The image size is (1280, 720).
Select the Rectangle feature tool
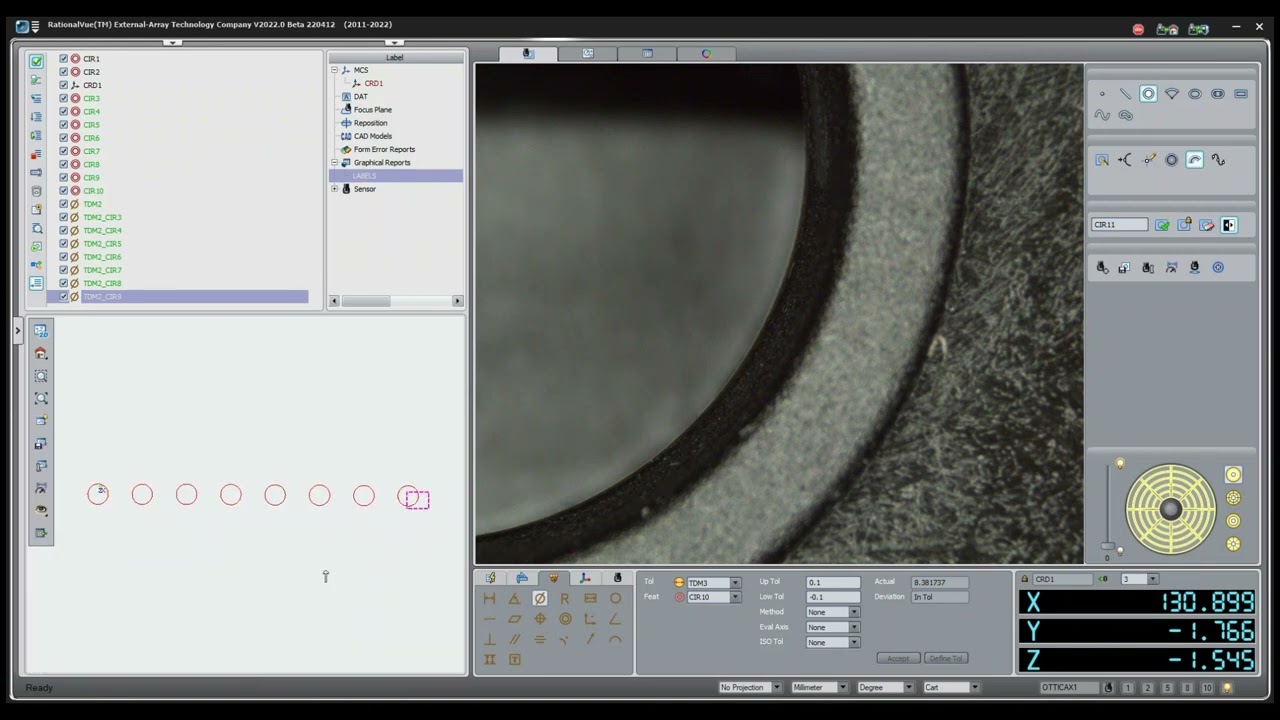tap(1241, 94)
